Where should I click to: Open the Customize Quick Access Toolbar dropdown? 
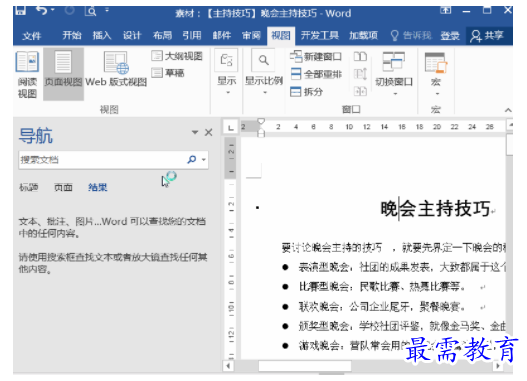click(107, 10)
